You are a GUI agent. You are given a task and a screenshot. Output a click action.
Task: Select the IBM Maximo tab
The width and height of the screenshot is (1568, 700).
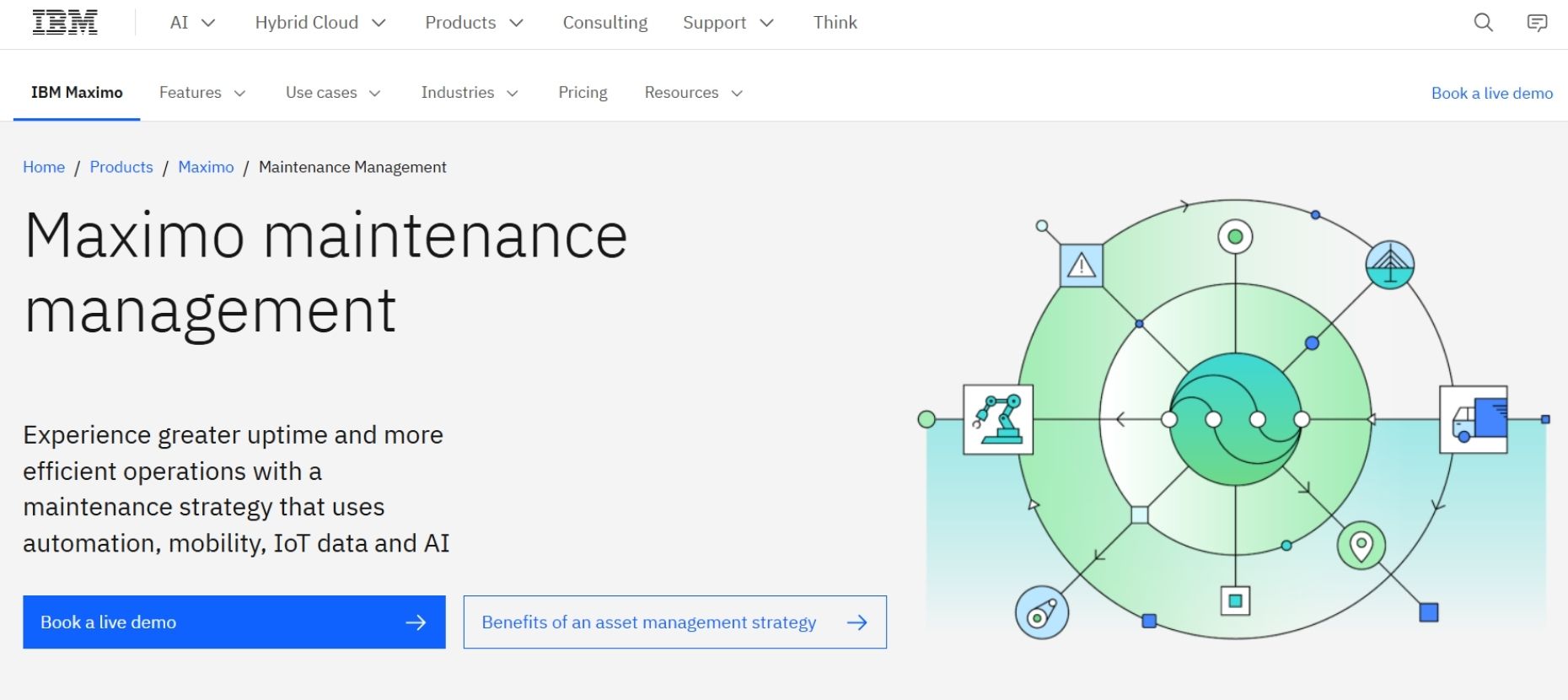tap(77, 93)
